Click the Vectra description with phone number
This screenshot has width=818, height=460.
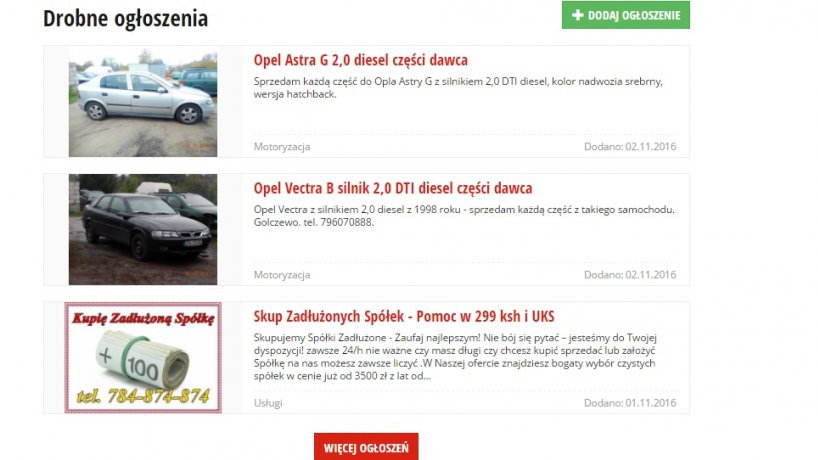[464, 215]
